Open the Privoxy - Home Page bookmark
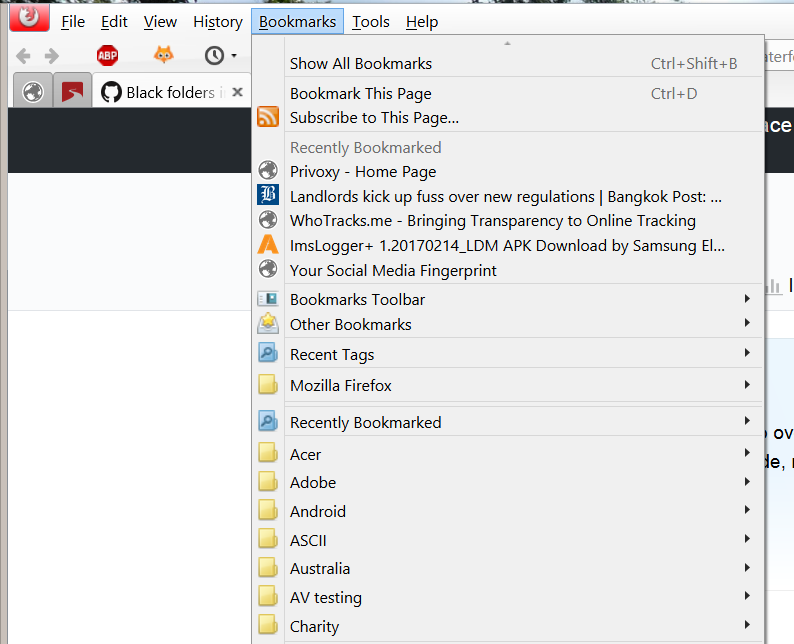Image resolution: width=794 pixels, height=644 pixels. pos(509,172)
